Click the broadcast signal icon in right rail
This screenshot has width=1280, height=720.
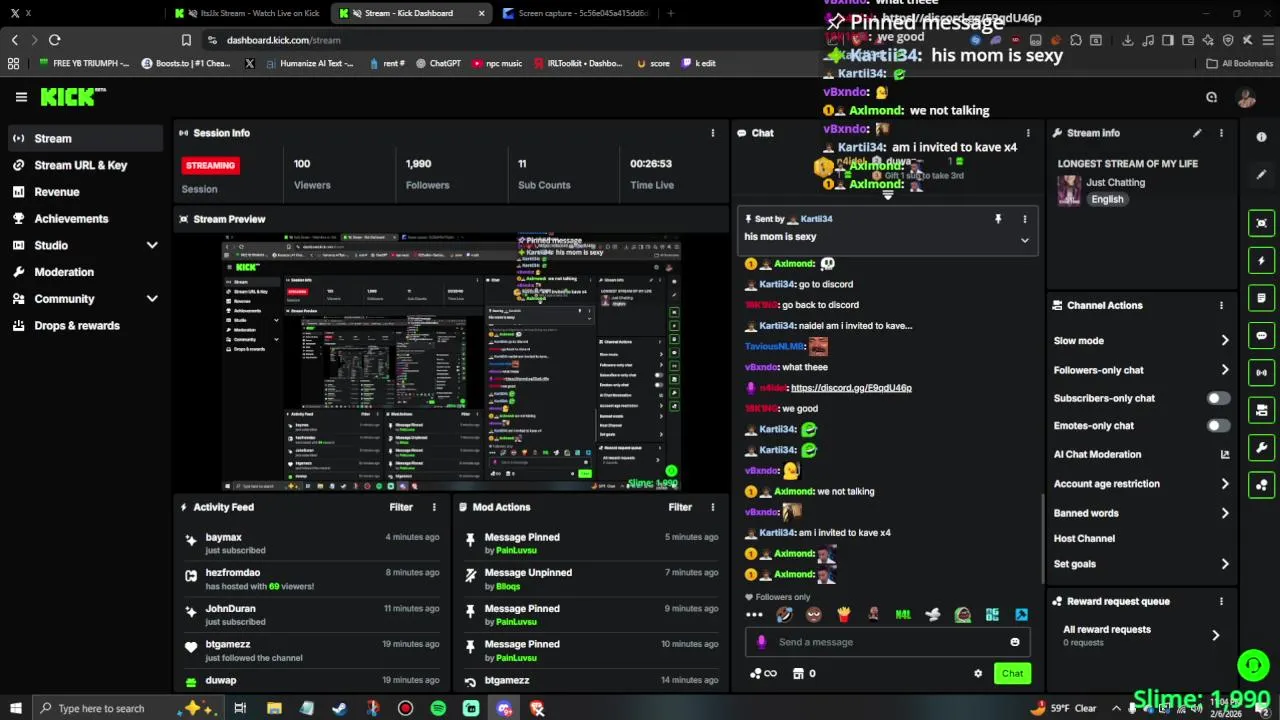(x=1262, y=373)
